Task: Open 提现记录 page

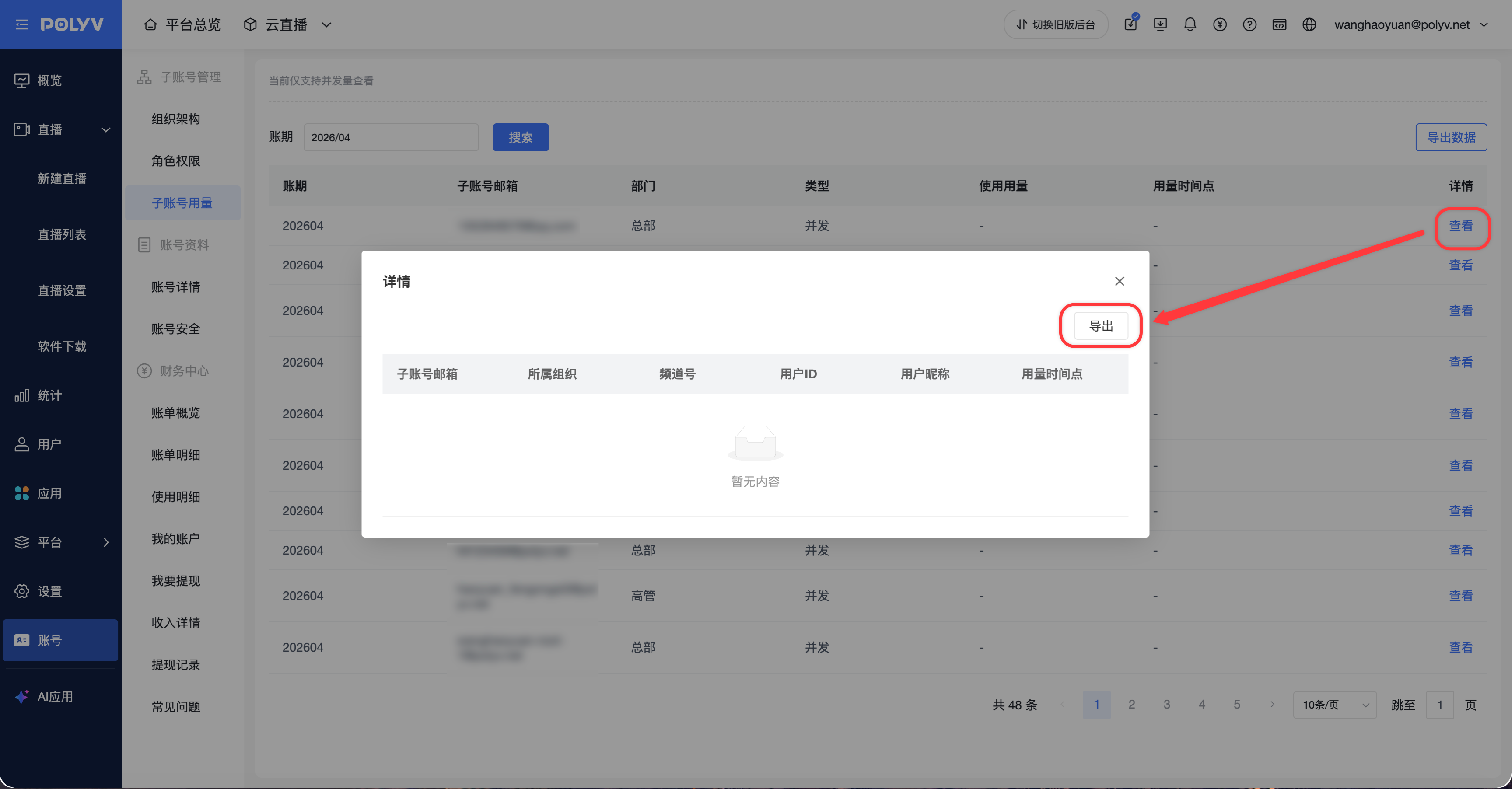Action: 176,665
